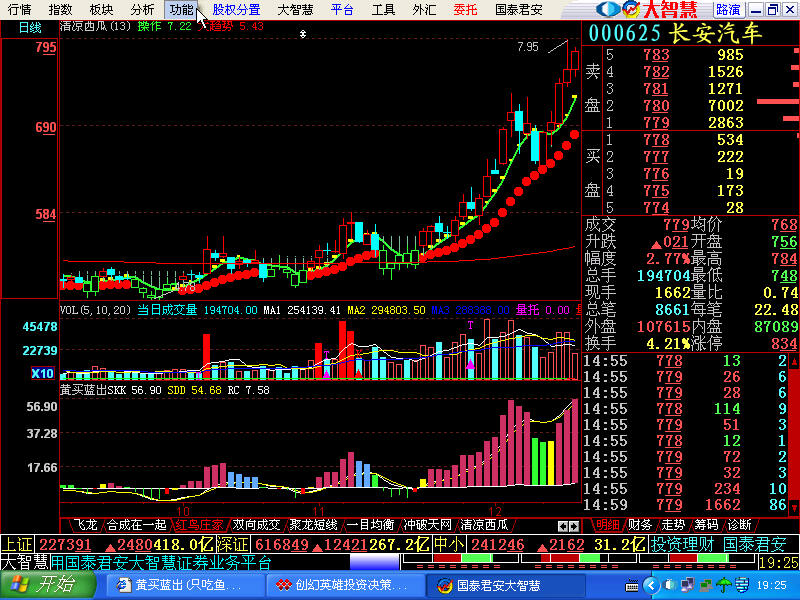Switch to the 双向成交 indicator tab
Screen dimensions: 800x600
pyautogui.click(x=256, y=525)
